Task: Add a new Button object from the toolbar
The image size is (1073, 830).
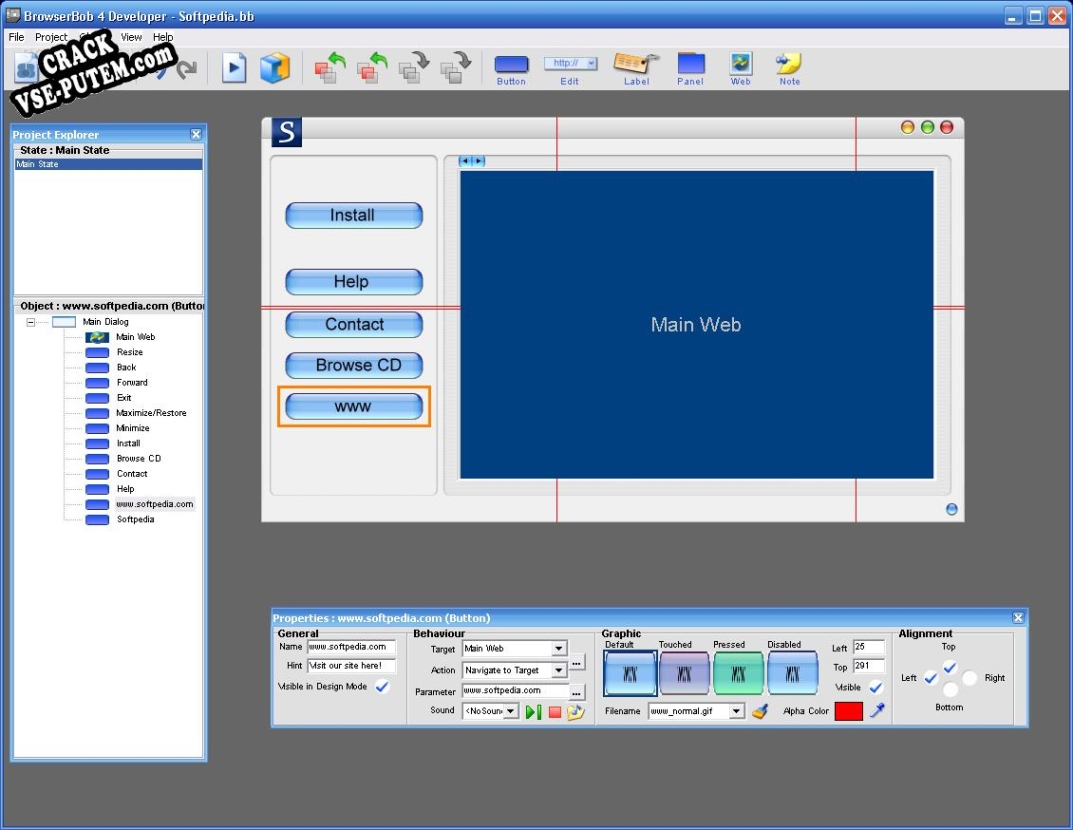Action: 511,70
